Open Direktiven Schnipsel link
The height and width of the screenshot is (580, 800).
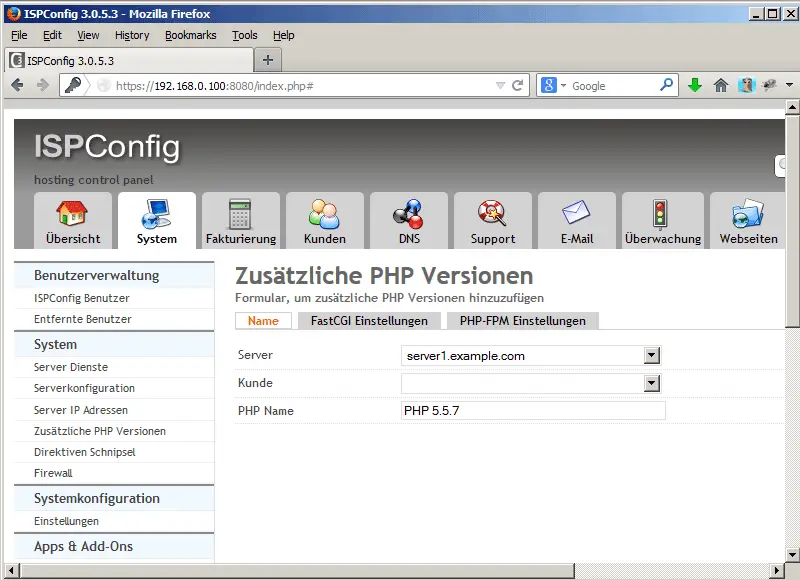point(85,452)
